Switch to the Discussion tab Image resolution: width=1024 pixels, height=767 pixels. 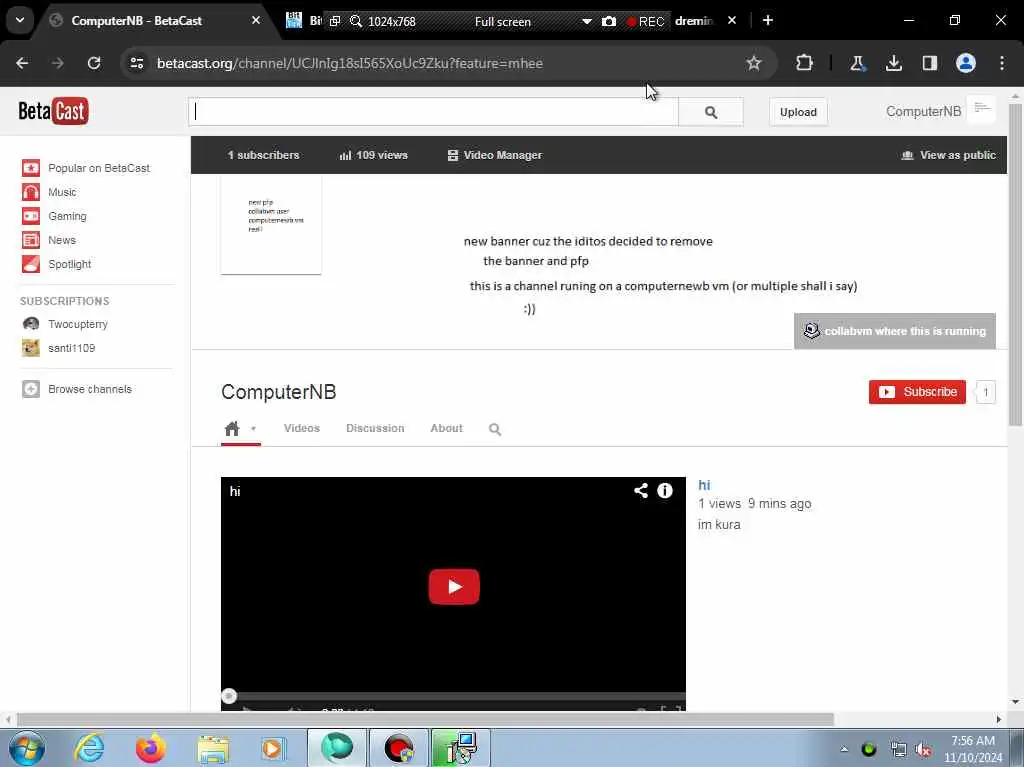375,428
